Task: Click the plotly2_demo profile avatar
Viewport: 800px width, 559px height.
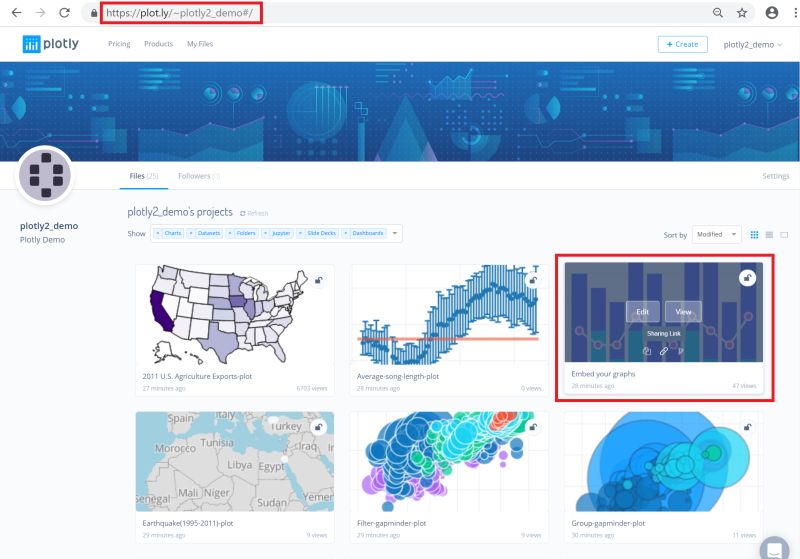Action: coord(46,176)
